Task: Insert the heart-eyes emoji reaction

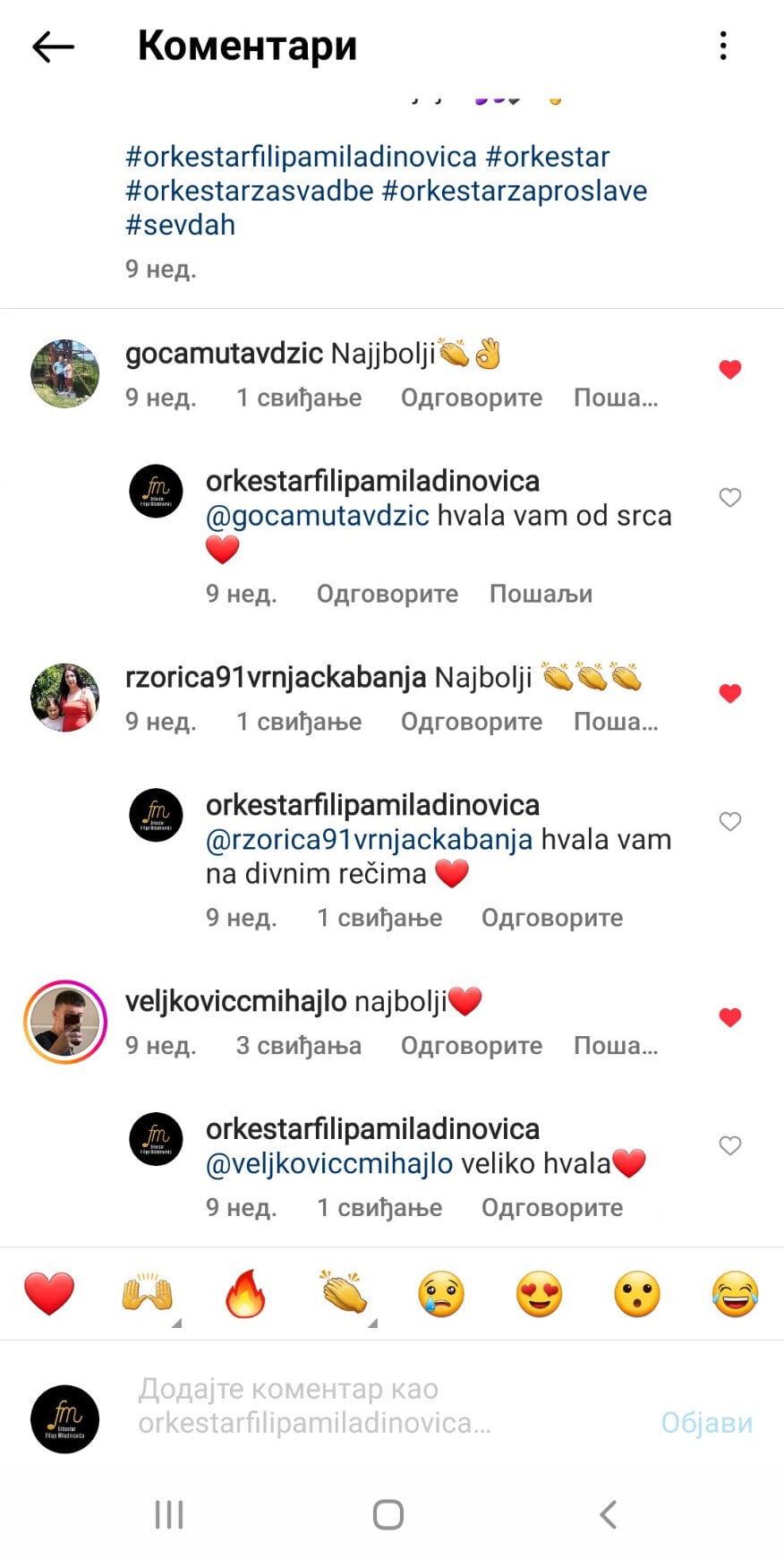Action: tap(540, 1294)
